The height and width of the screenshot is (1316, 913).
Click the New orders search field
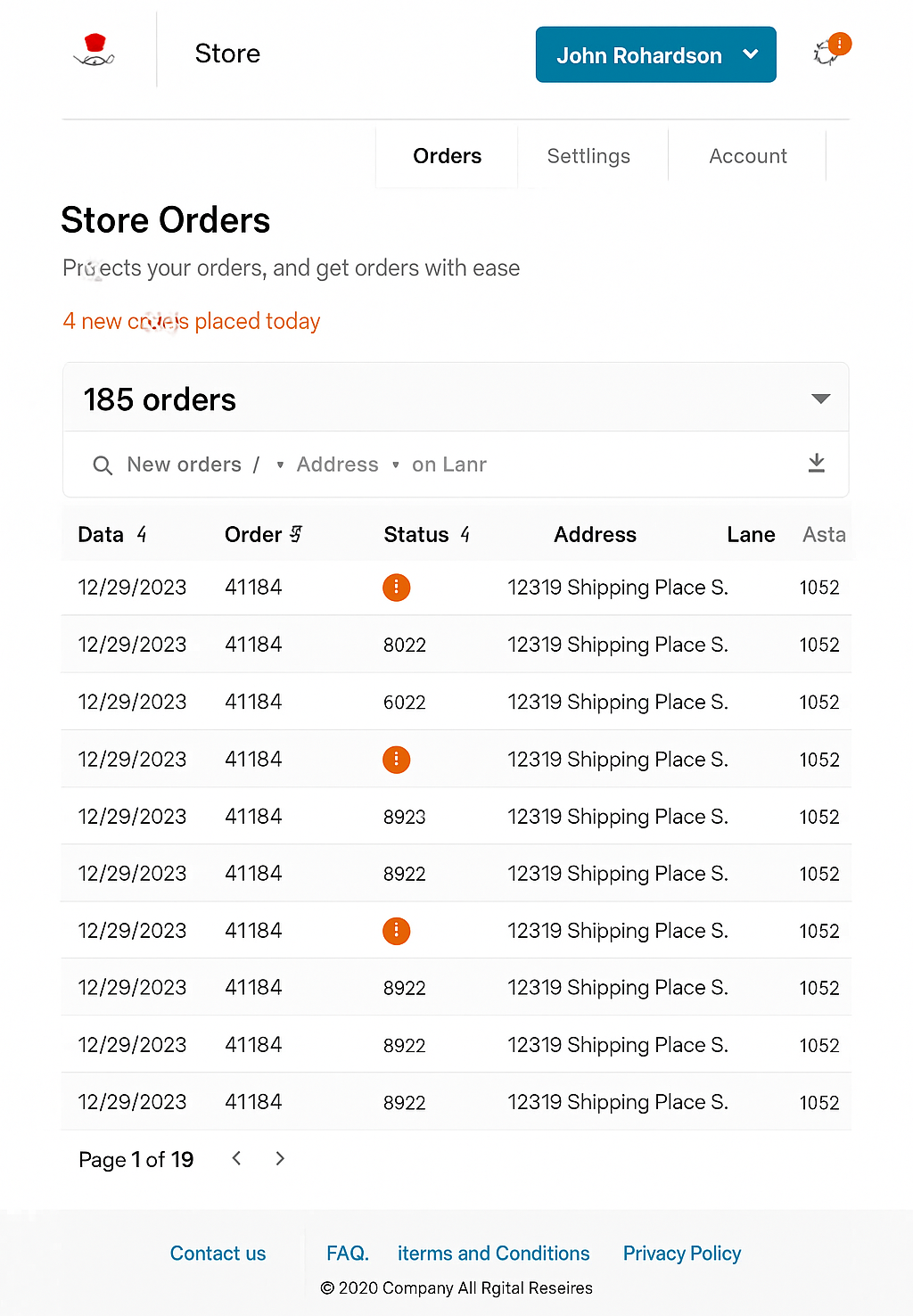184,465
